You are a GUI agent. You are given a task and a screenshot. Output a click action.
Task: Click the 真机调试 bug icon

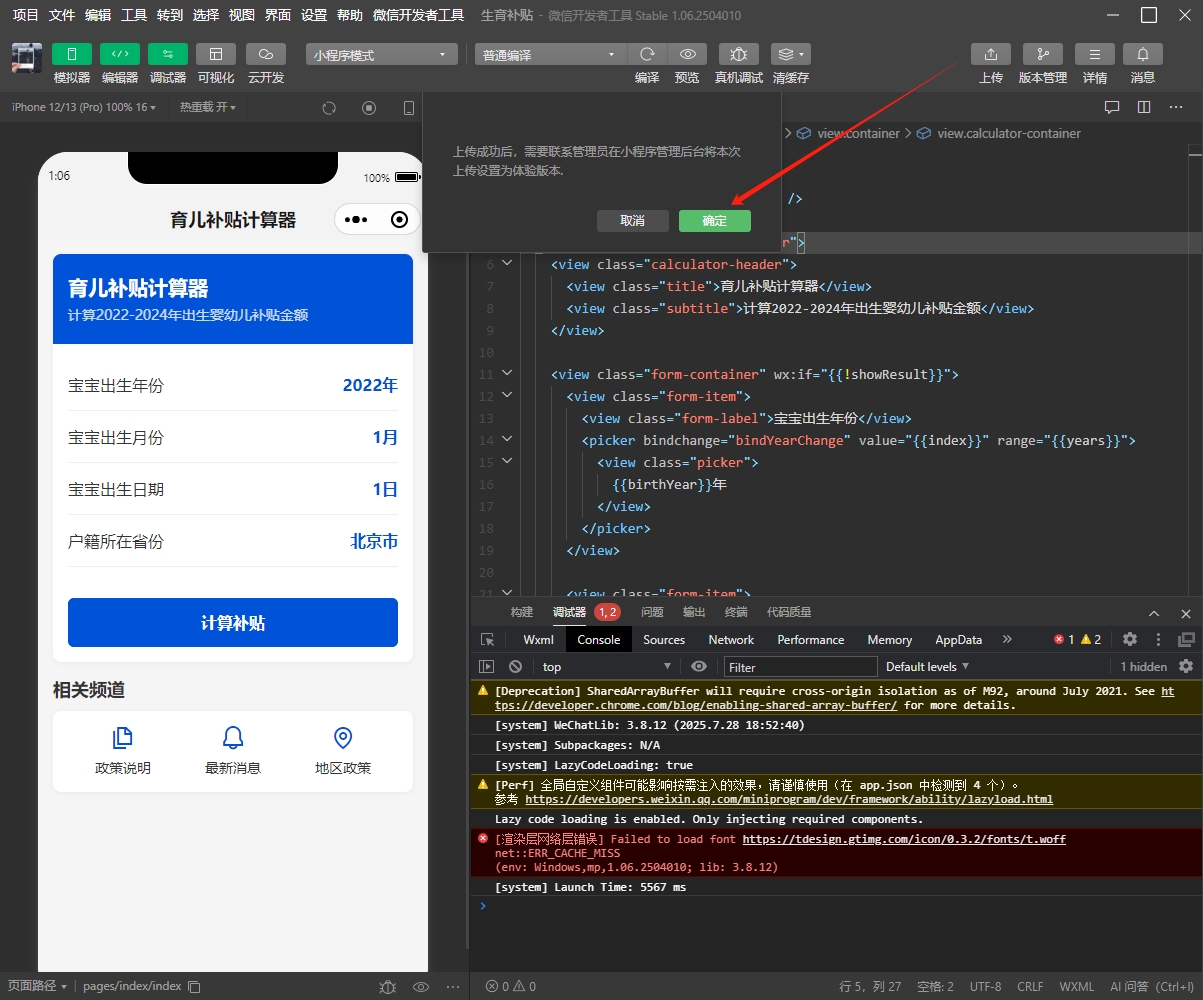[x=738, y=54]
